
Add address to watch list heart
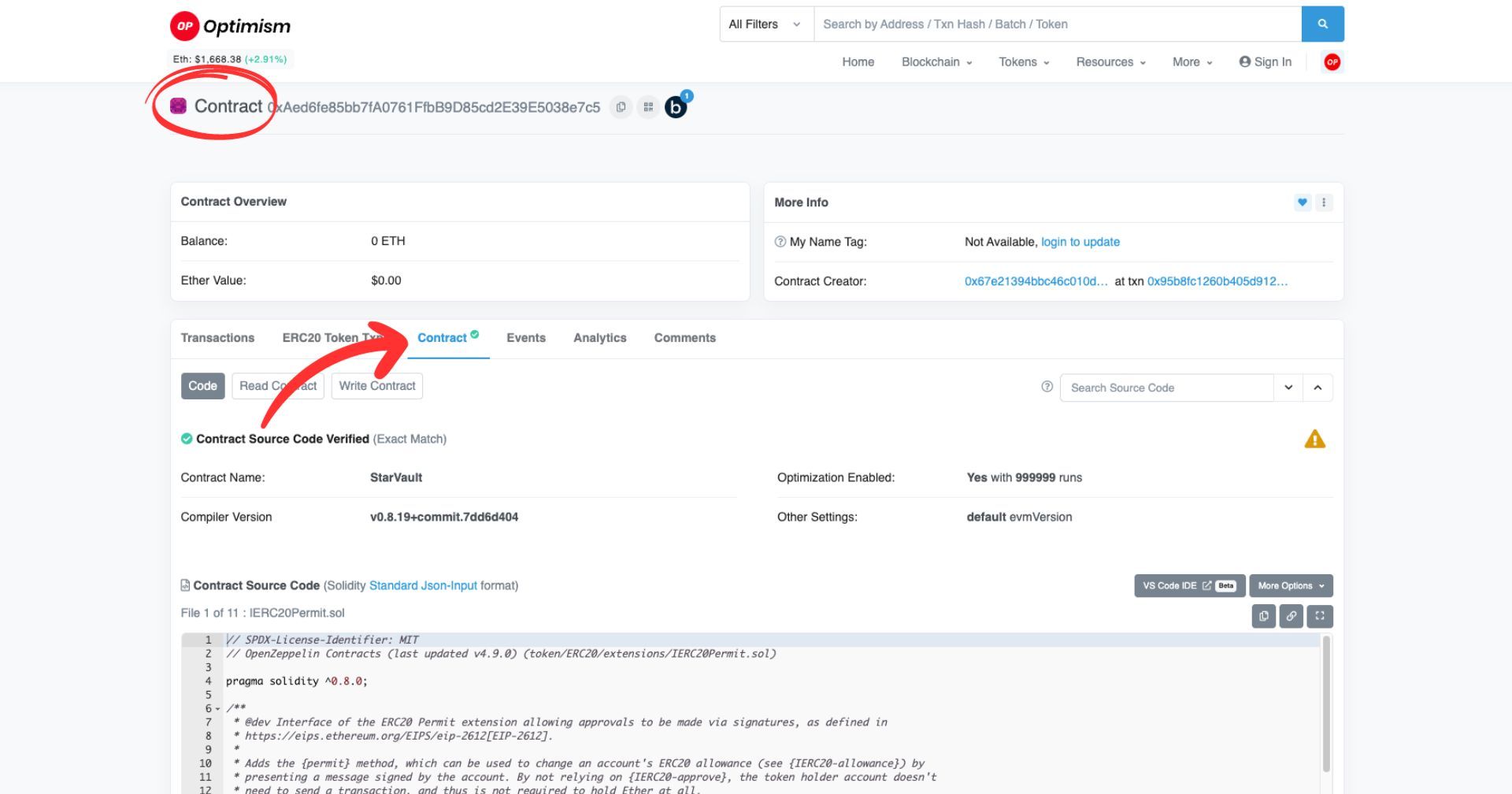1303,202
